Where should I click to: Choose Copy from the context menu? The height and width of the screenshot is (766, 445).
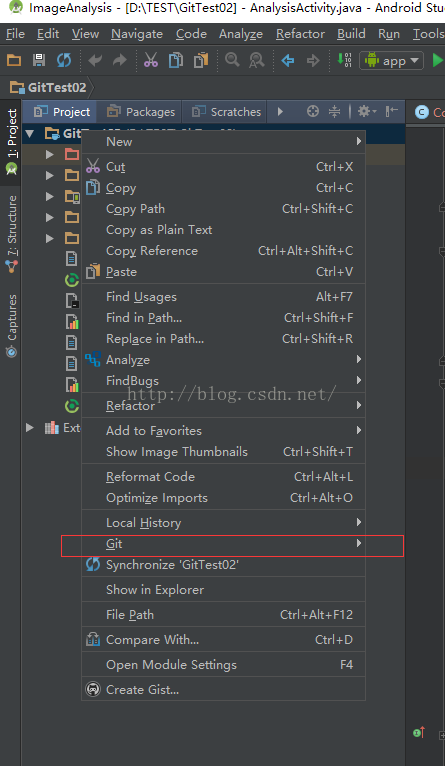click(x=223, y=188)
